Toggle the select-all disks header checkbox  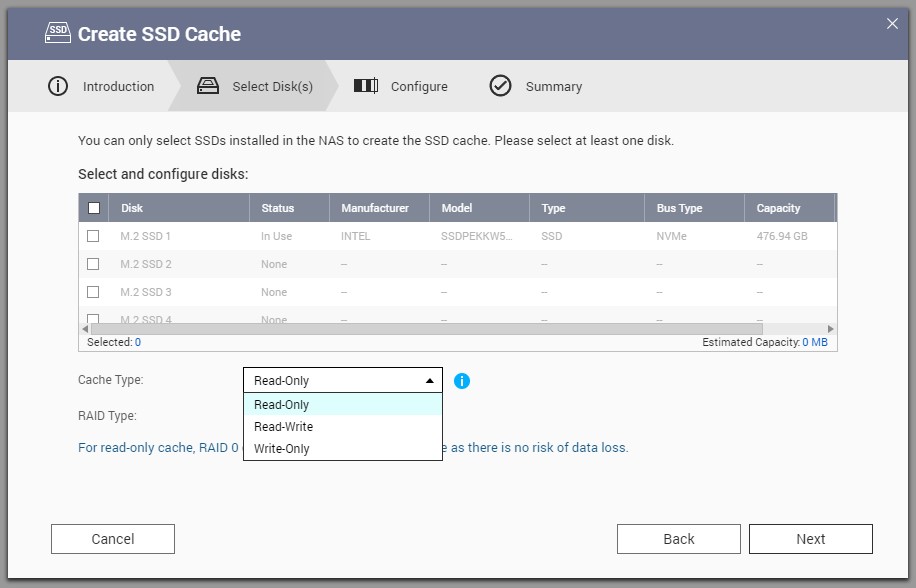tap(94, 208)
